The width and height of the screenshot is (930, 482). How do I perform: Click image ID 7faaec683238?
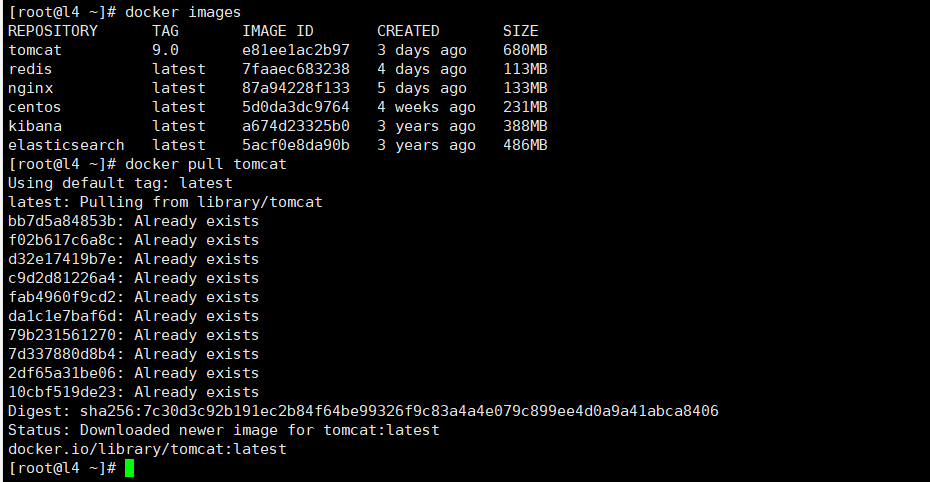click(x=296, y=69)
